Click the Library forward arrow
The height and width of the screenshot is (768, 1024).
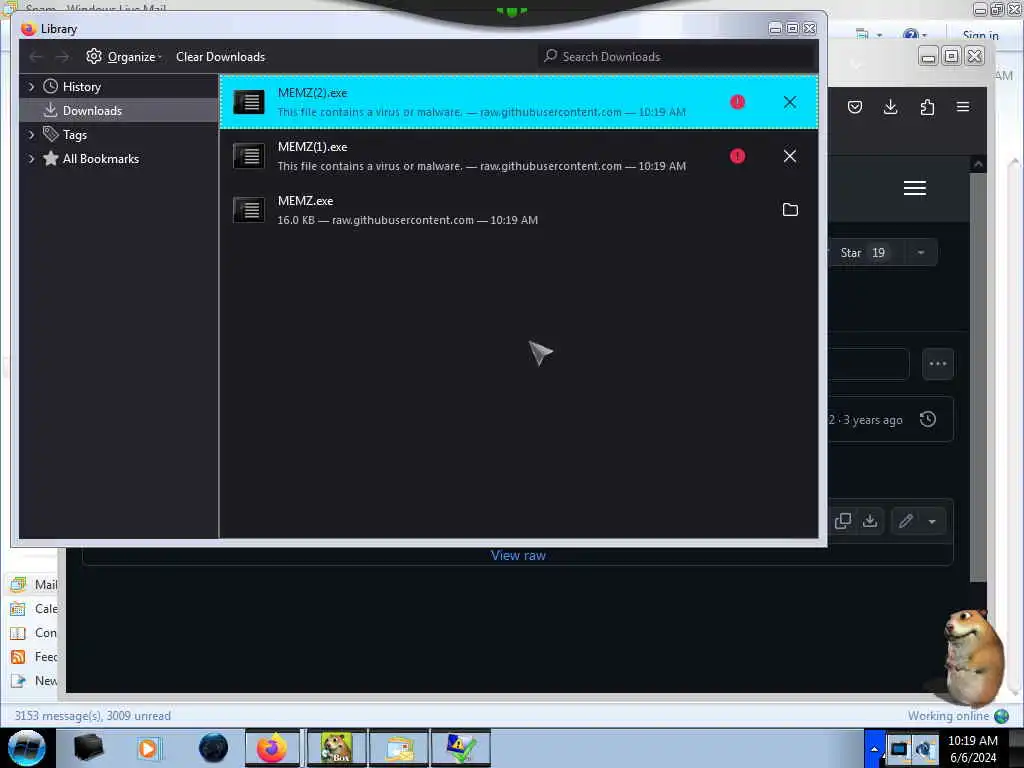click(62, 57)
